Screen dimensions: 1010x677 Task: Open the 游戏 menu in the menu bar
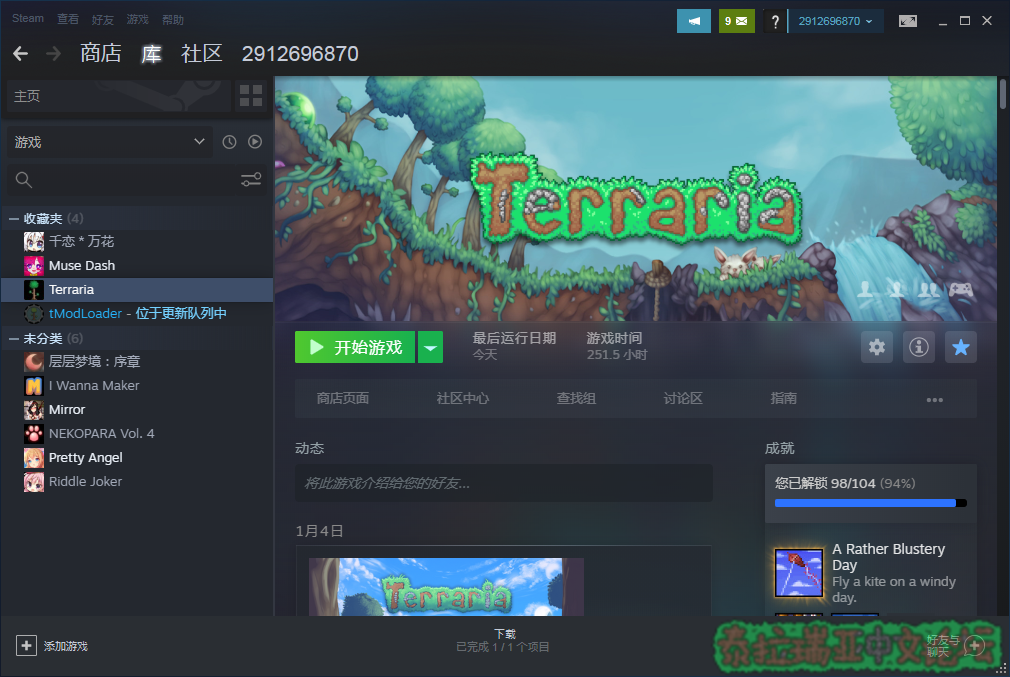(x=137, y=19)
